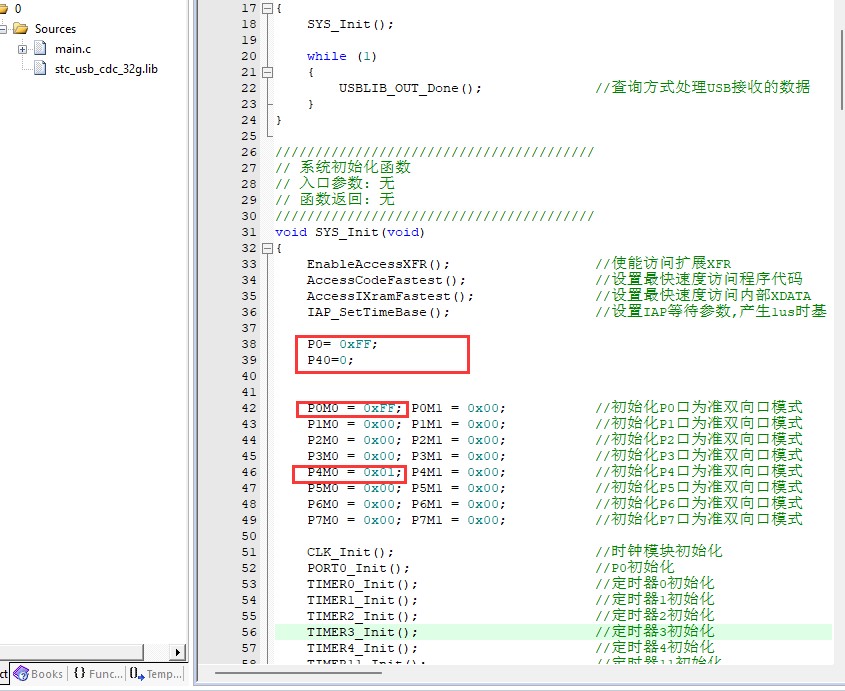Click the project pane right scroll arrow
Viewport: 845px width, 691px height.
[x=178, y=652]
